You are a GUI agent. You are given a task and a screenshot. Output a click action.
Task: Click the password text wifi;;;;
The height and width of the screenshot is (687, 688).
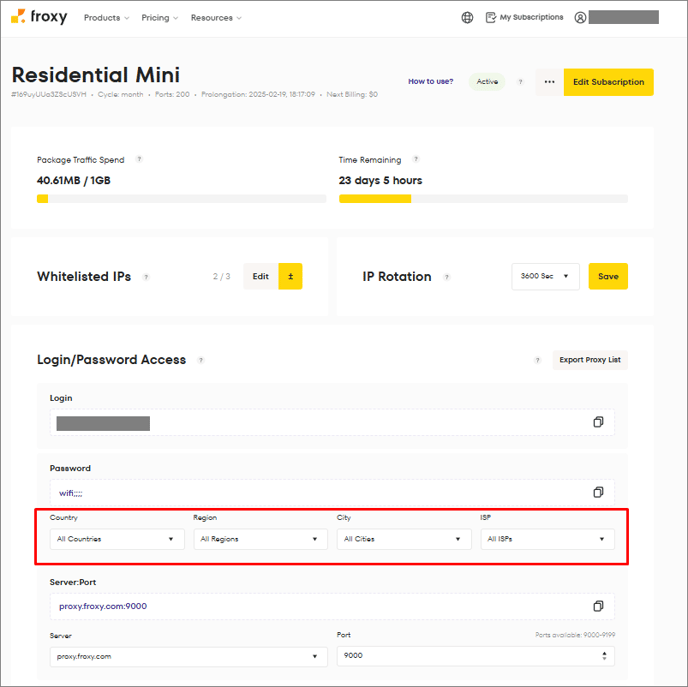pyautogui.click(x=71, y=493)
